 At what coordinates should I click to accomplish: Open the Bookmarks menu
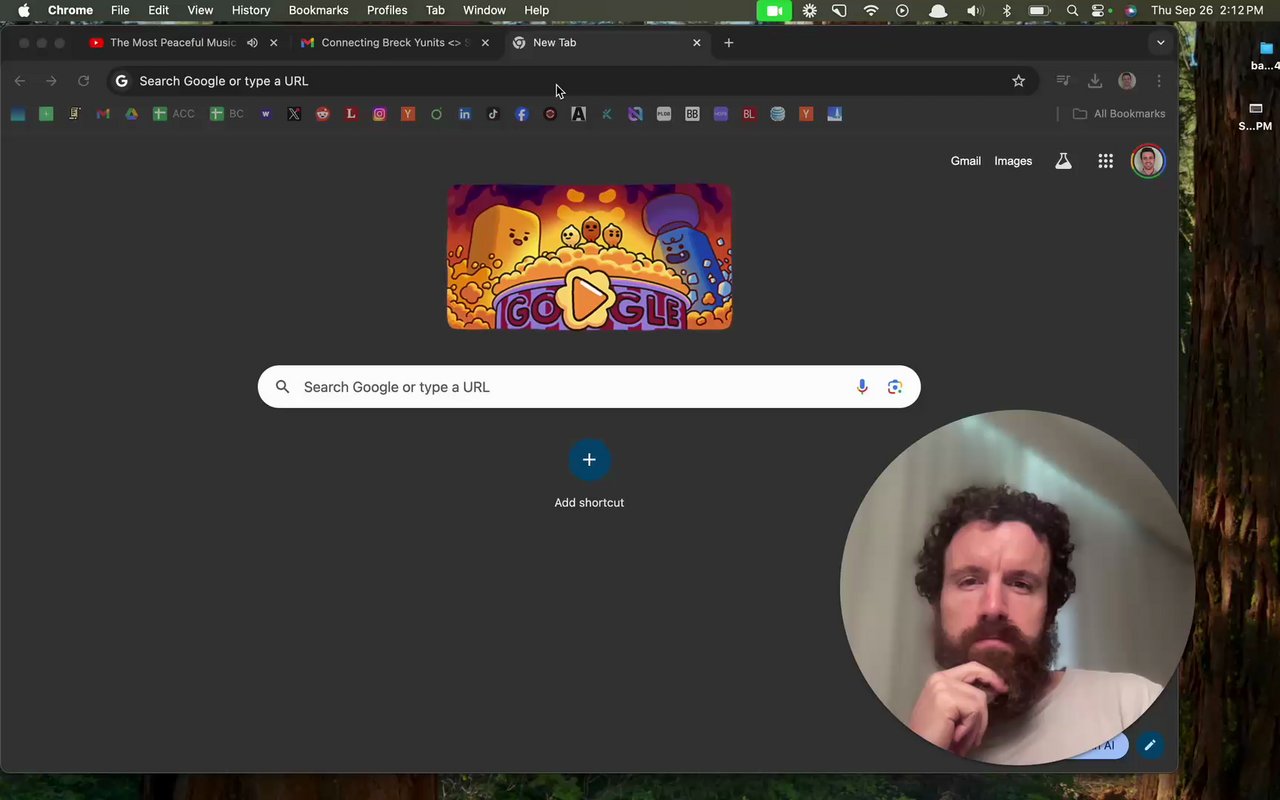pos(318,10)
